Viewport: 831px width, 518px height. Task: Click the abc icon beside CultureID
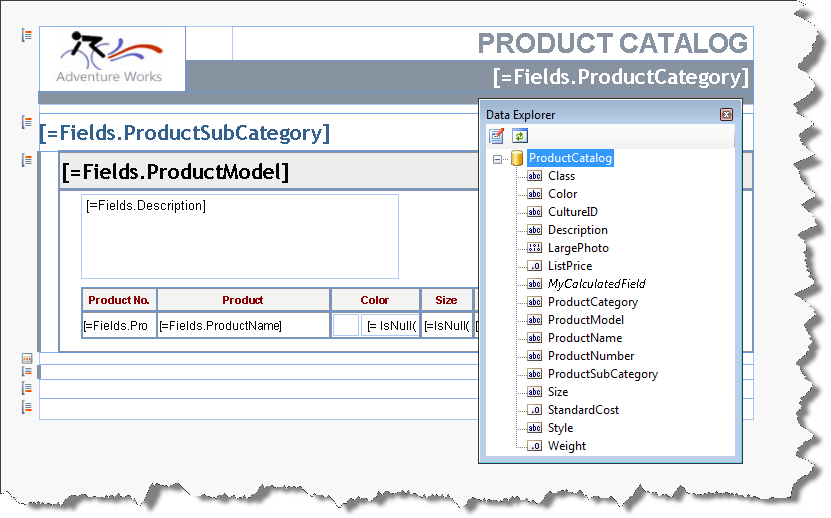[534, 212]
